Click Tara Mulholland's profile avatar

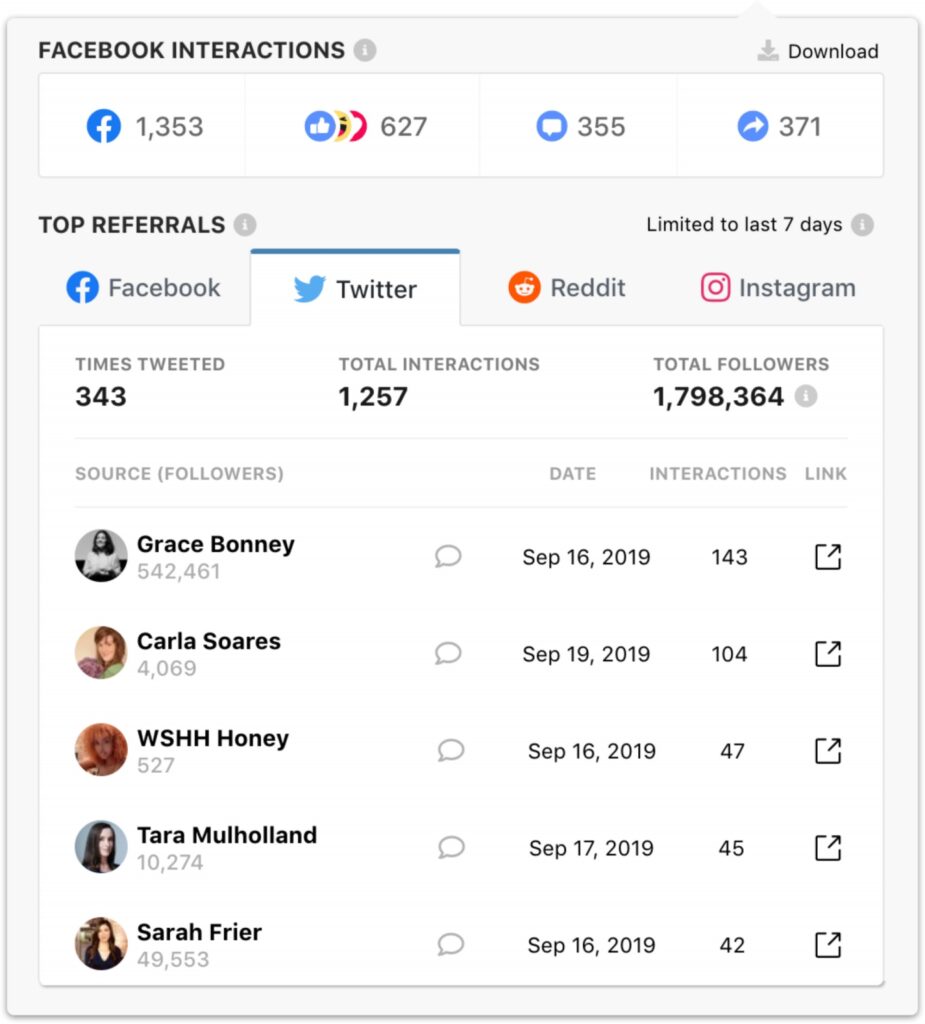tap(101, 848)
